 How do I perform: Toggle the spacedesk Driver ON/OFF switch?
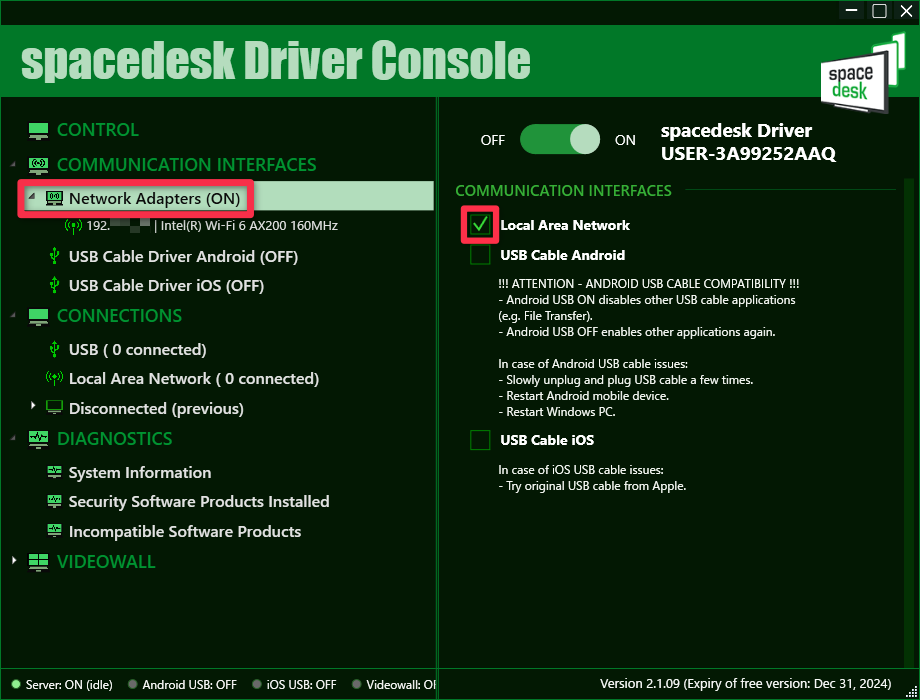click(x=560, y=139)
